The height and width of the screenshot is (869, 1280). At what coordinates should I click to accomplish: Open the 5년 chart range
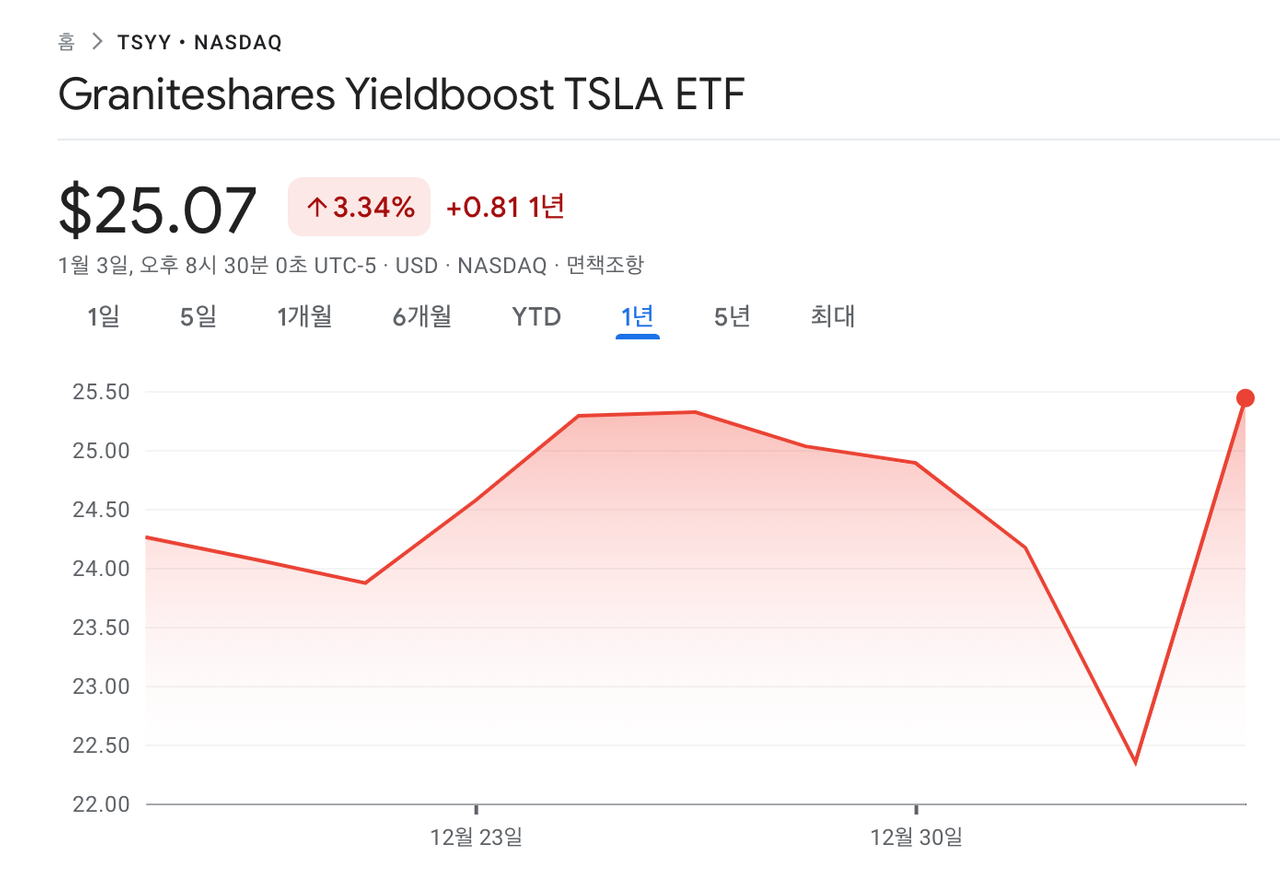(732, 317)
